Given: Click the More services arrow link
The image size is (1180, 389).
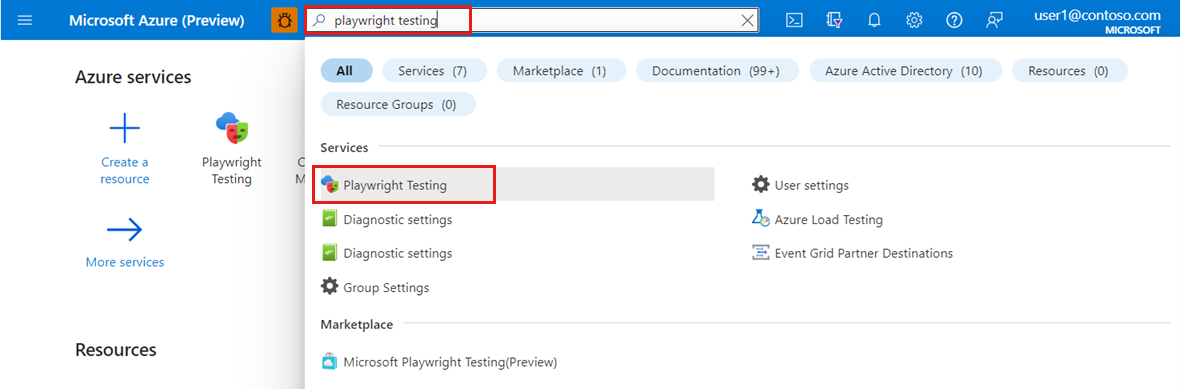Looking at the screenshot, I should [x=125, y=242].
